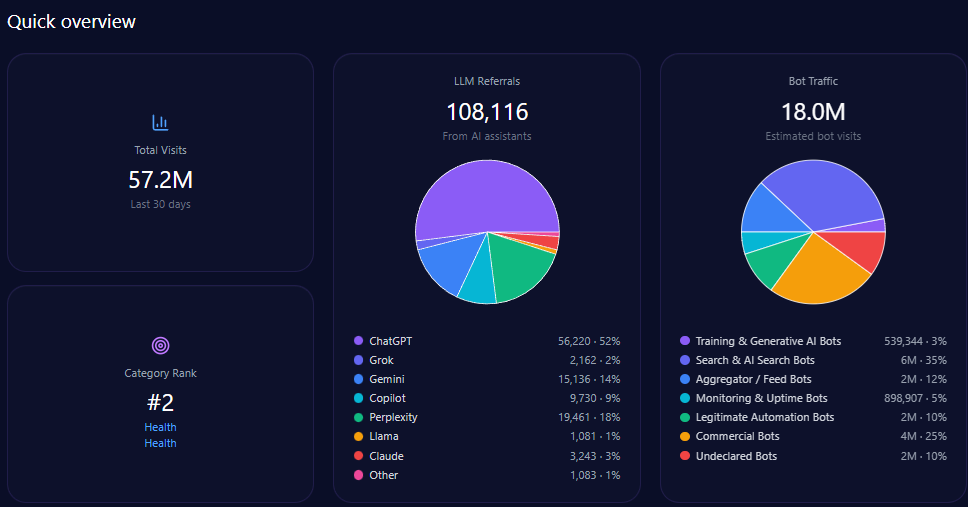Click the Training & Generative AI Bots legend entry

[768, 341]
